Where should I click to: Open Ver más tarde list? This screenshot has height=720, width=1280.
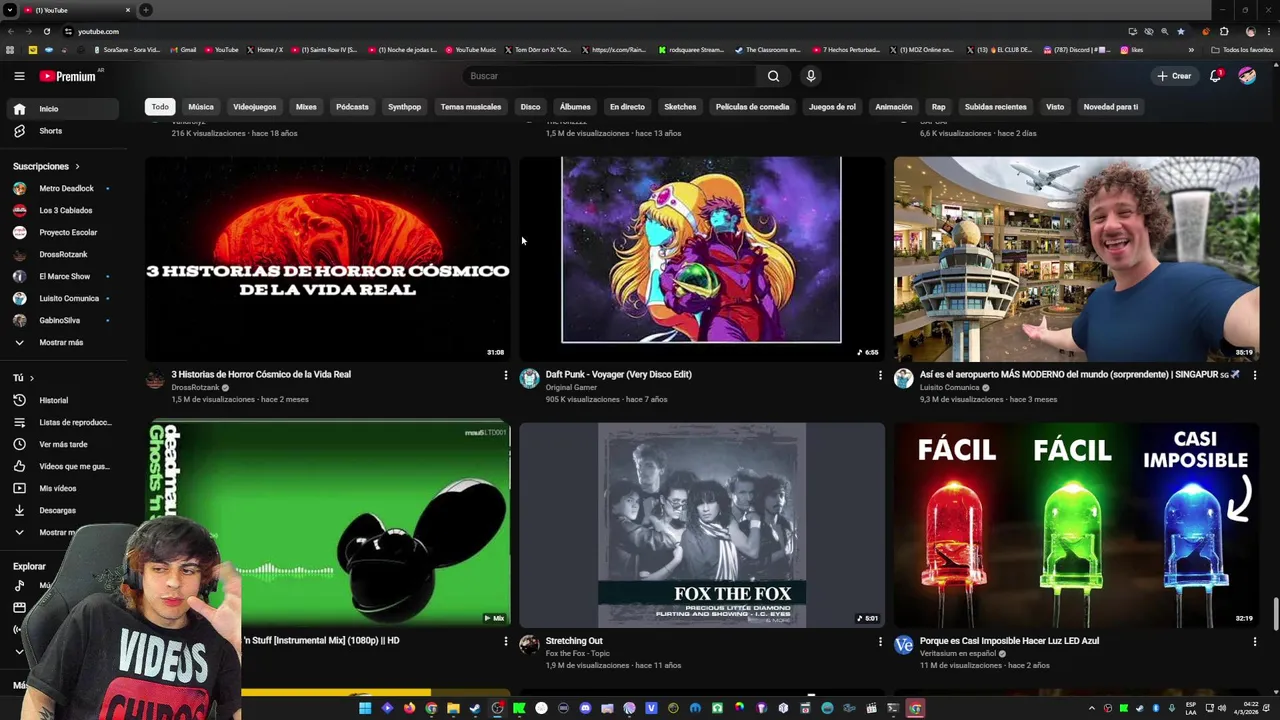(x=63, y=444)
